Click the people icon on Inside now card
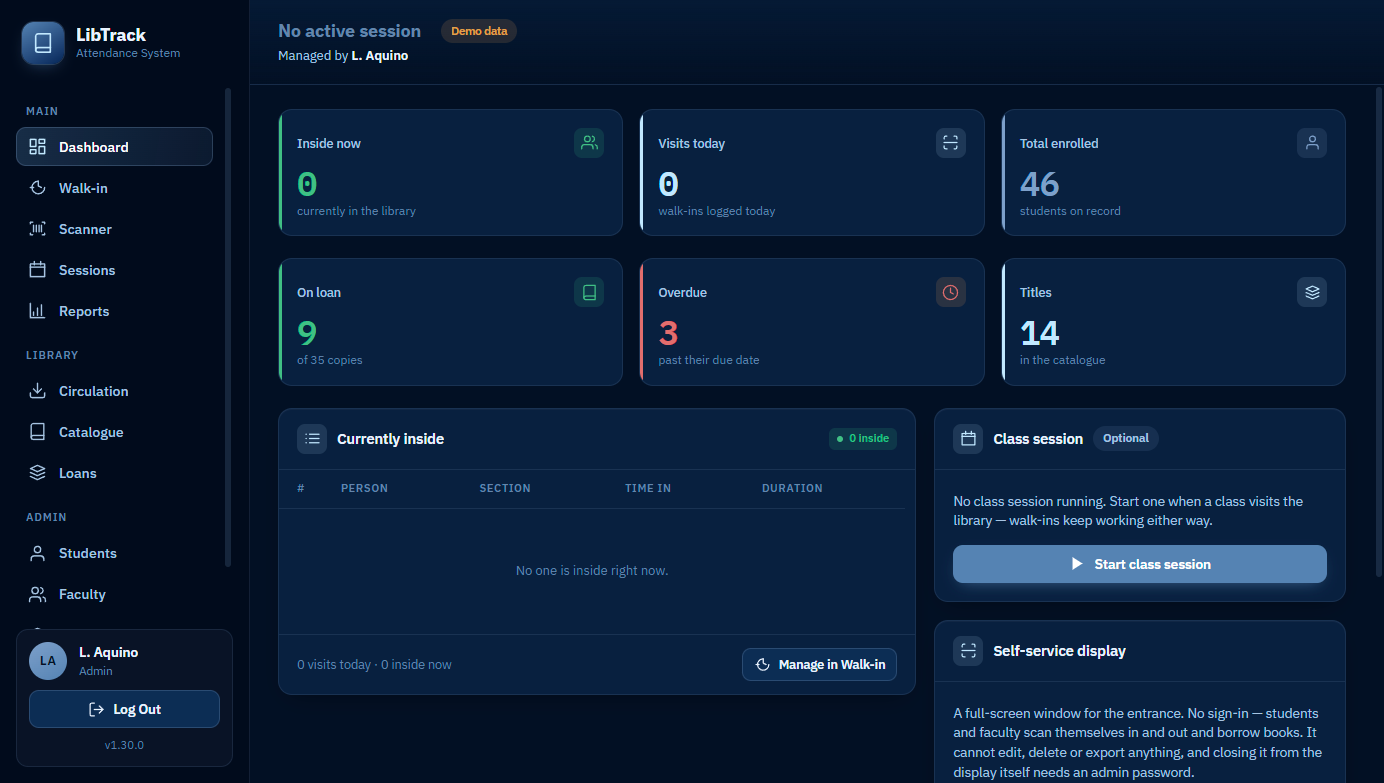The width and height of the screenshot is (1384, 783). 589,143
